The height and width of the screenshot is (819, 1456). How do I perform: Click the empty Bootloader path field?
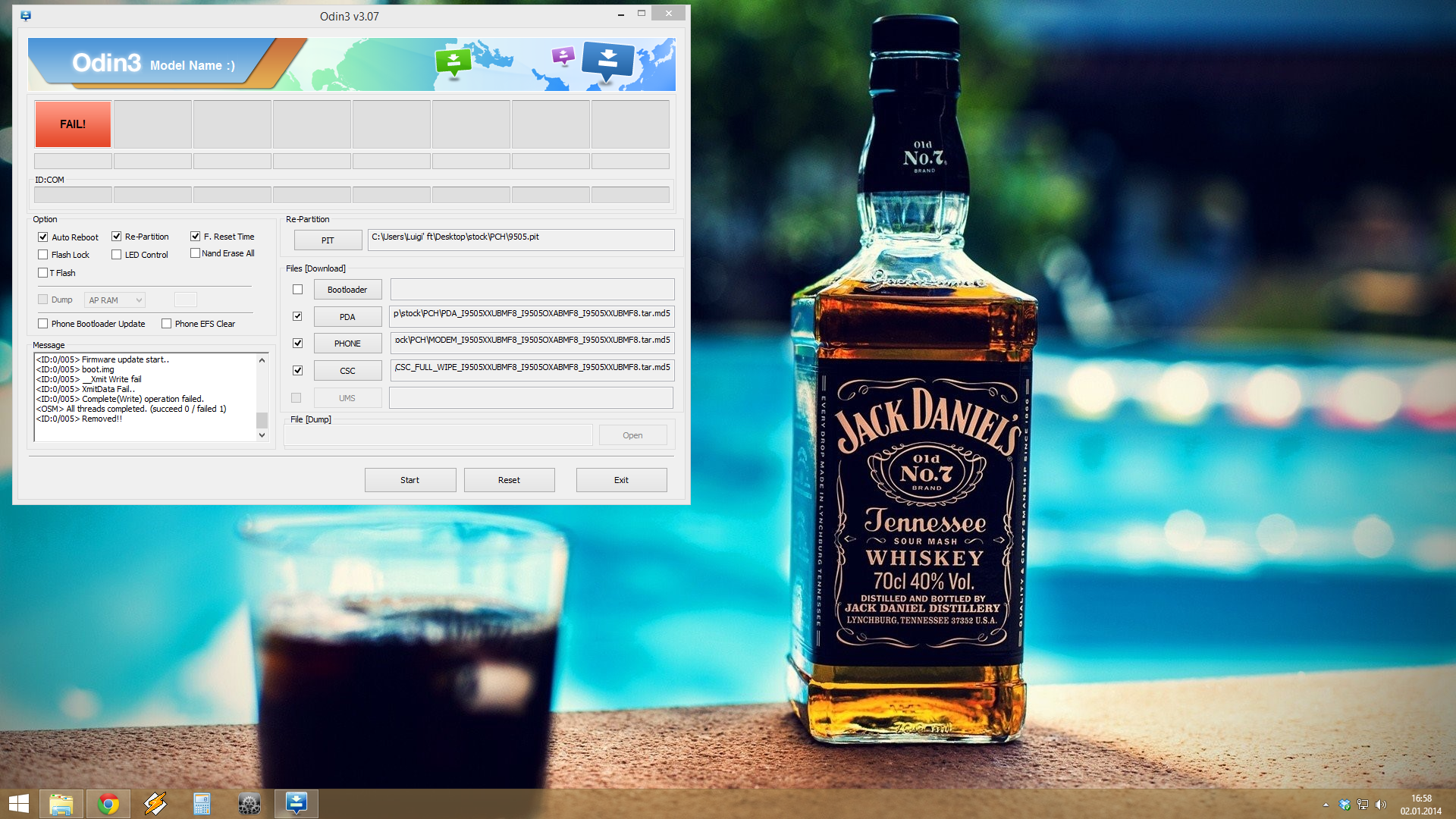click(x=532, y=290)
